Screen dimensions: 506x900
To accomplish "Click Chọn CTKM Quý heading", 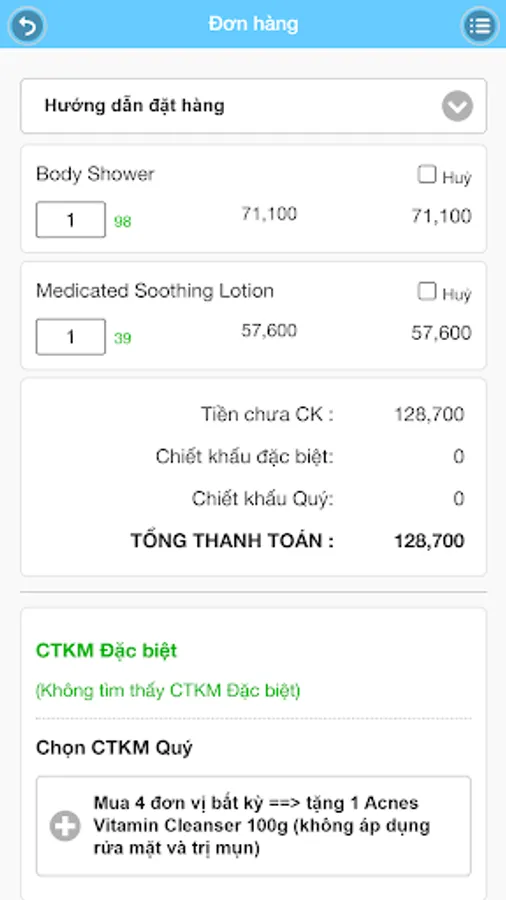I will (114, 748).
